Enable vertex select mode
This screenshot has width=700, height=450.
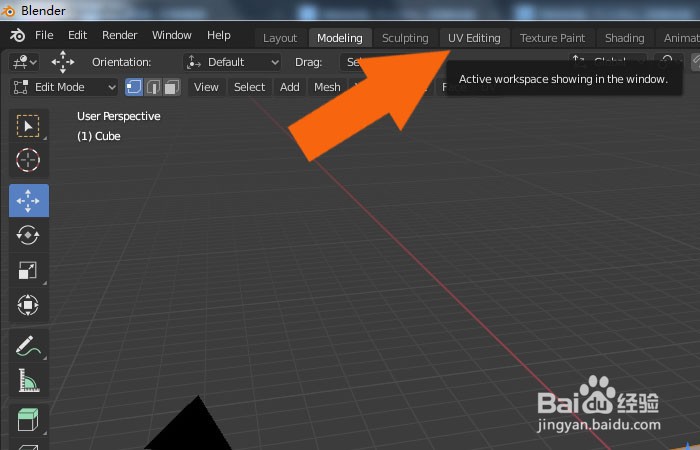134,87
